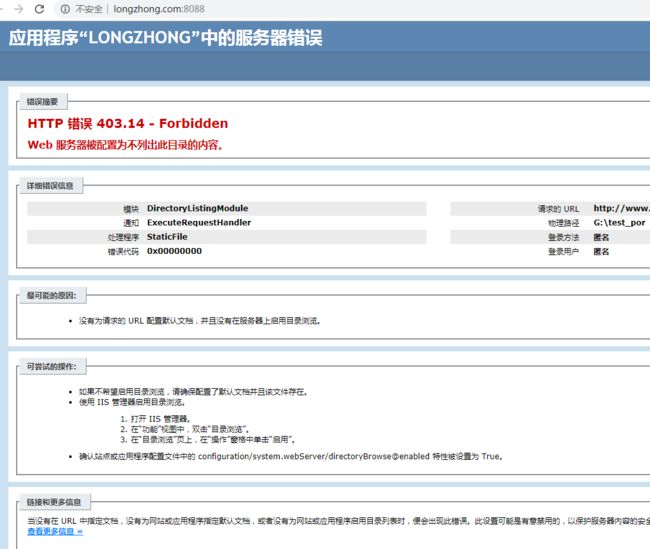
Task: Click the configuration/system.webServer/directoryBrowse@enabled line
Action: point(291,457)
